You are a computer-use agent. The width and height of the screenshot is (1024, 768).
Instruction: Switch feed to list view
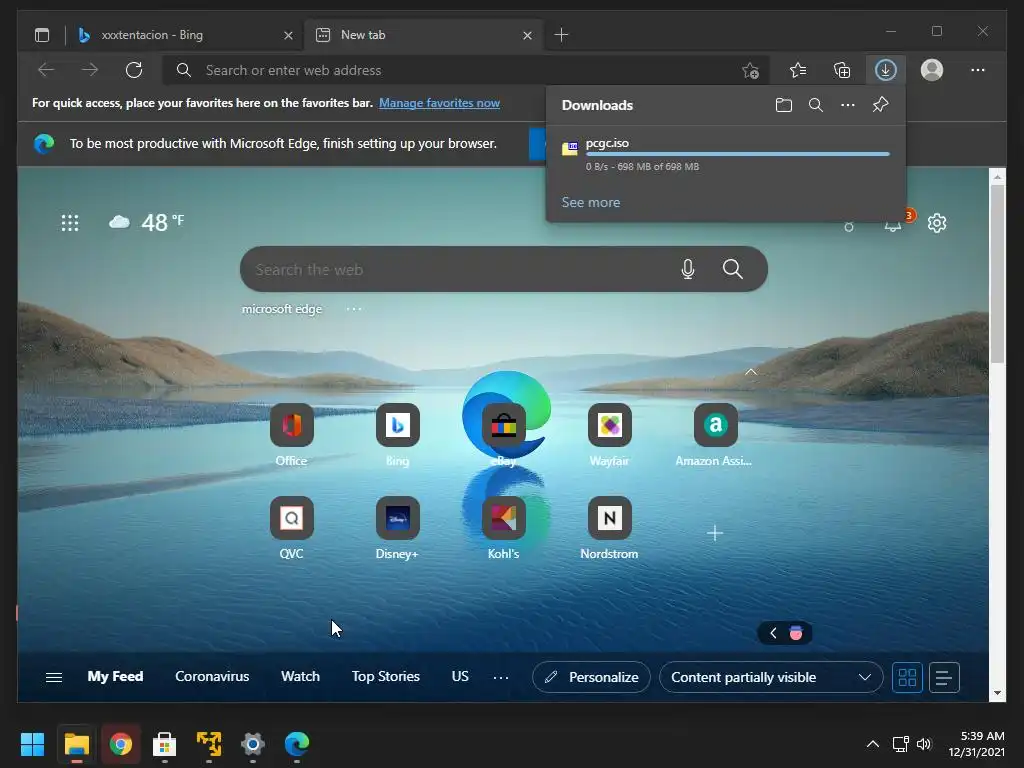(944, 677)
